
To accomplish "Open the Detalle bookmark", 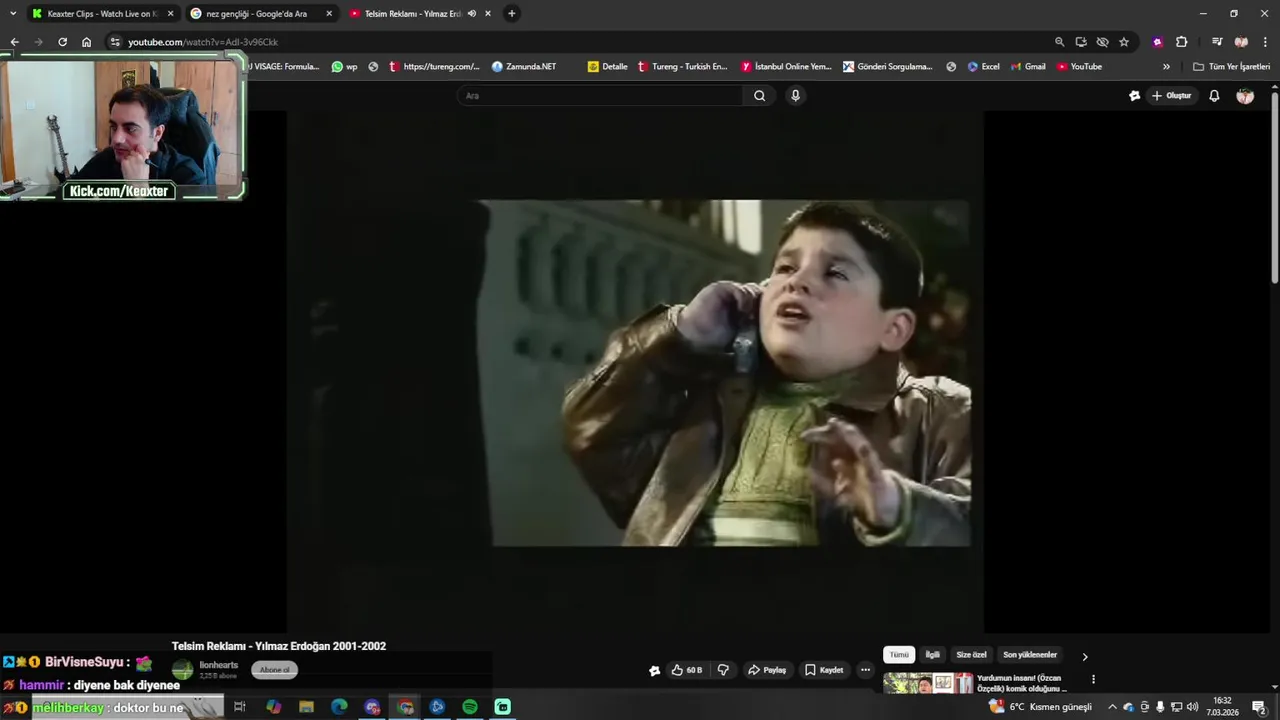I will 608,67.
